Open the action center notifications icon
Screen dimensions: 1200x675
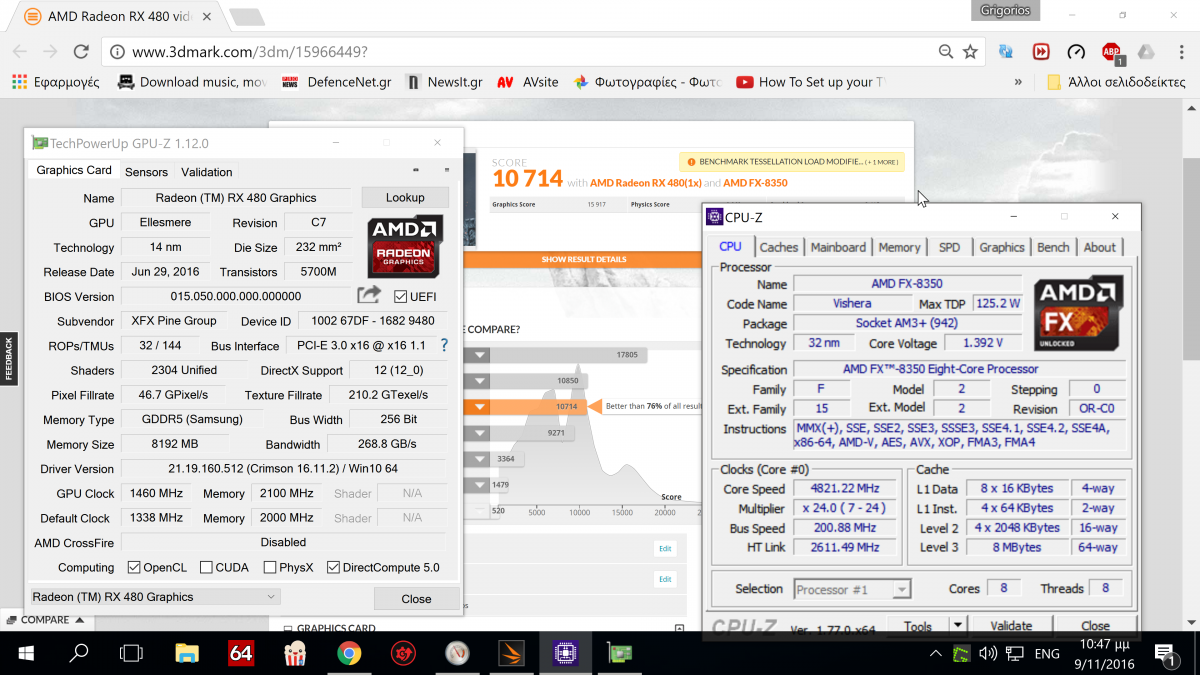click(1165, 654)
